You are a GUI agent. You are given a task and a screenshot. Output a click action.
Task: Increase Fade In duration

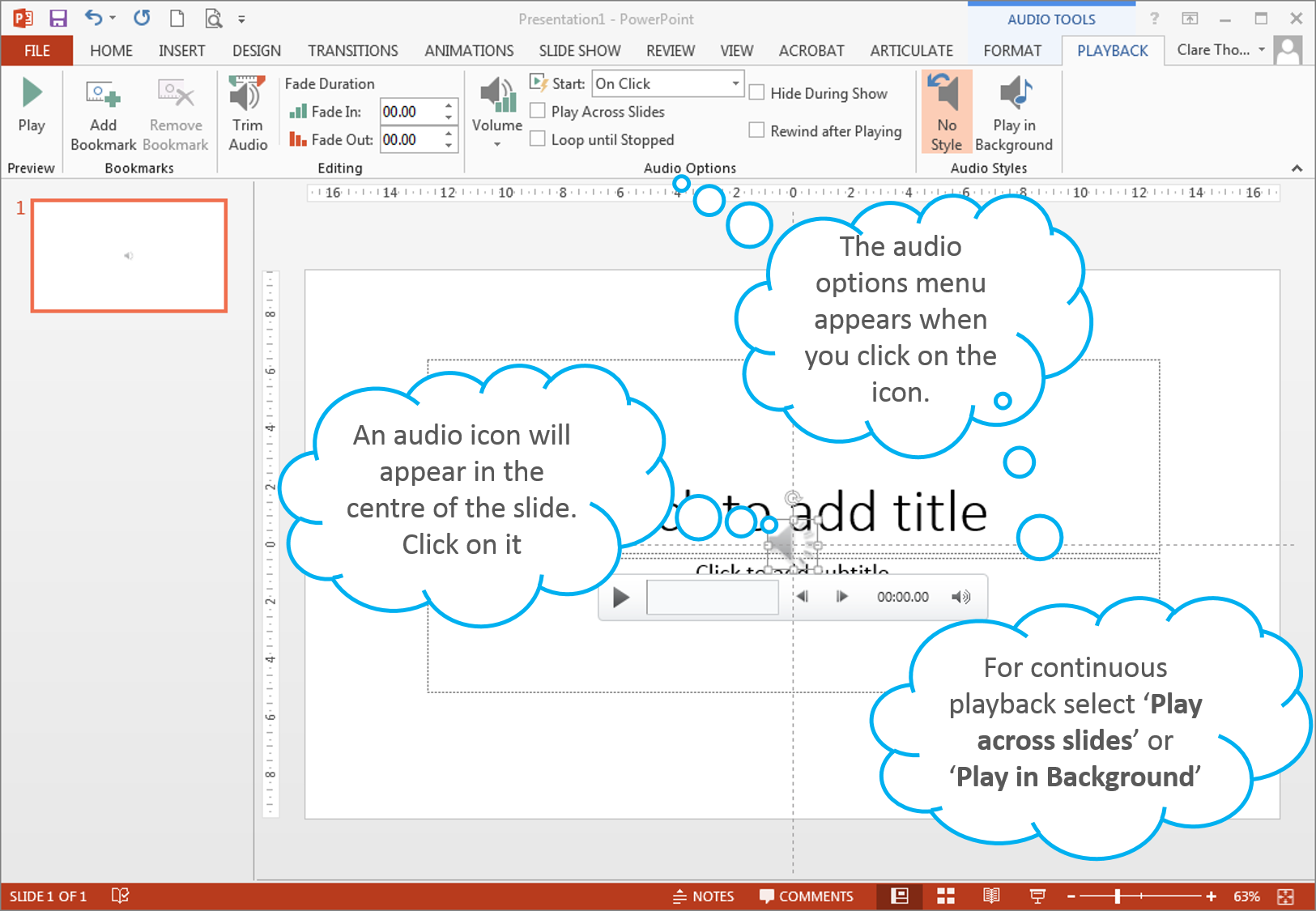pos(449,105)
